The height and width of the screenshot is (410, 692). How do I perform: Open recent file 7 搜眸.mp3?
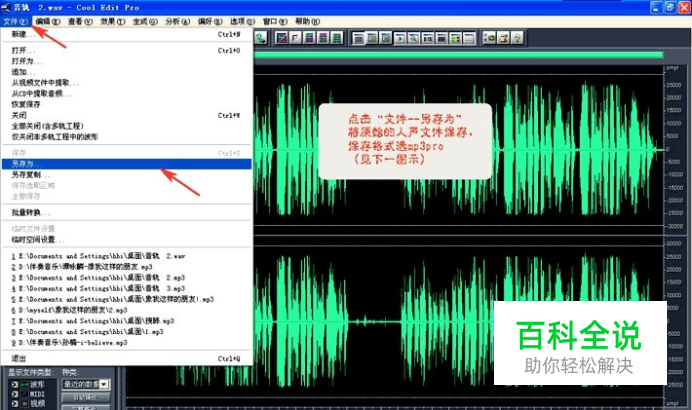coord(127,321)
